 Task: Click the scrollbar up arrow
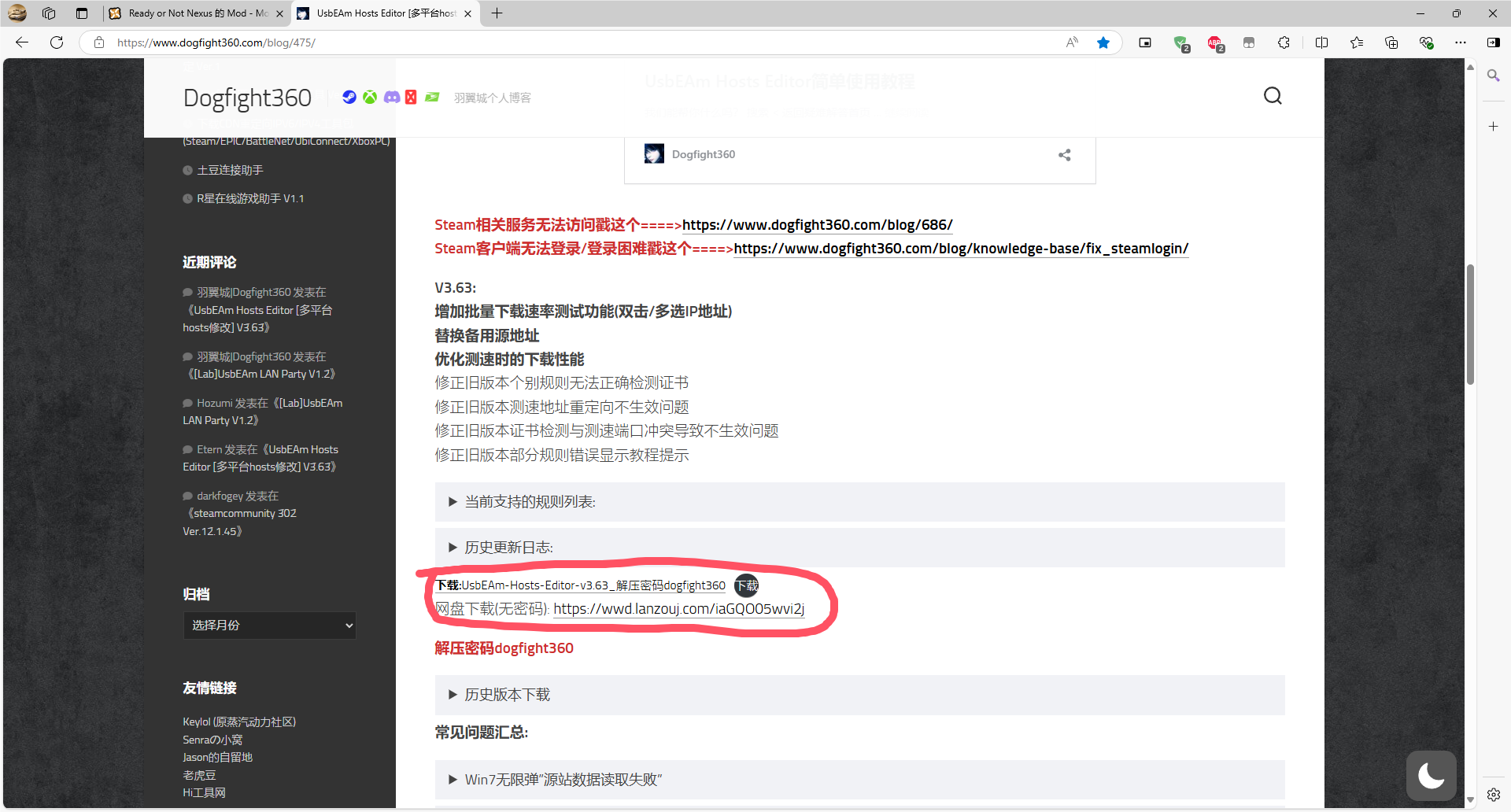coord(1470,68)
